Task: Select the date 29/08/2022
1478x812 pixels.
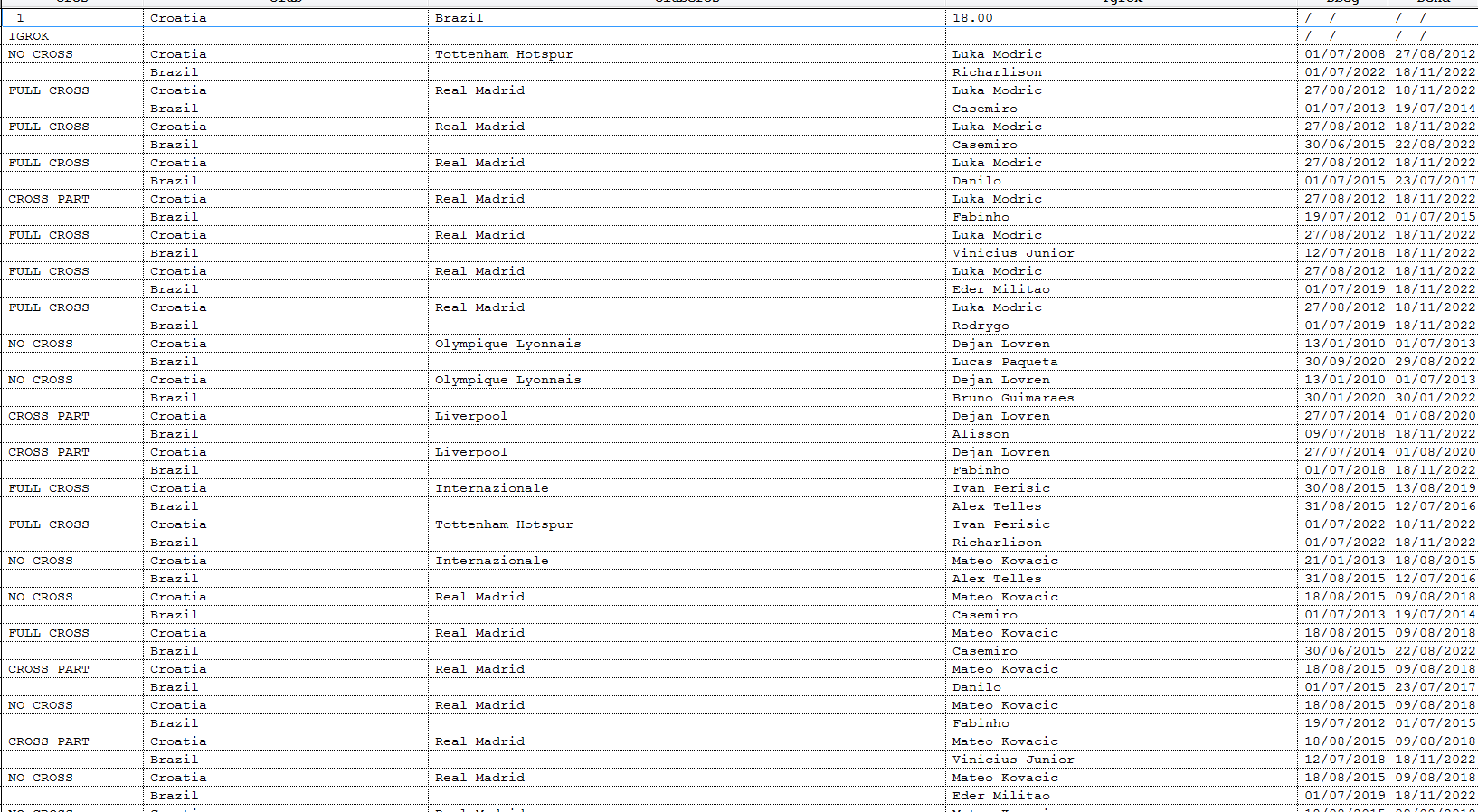Action: coord(1435,362)
